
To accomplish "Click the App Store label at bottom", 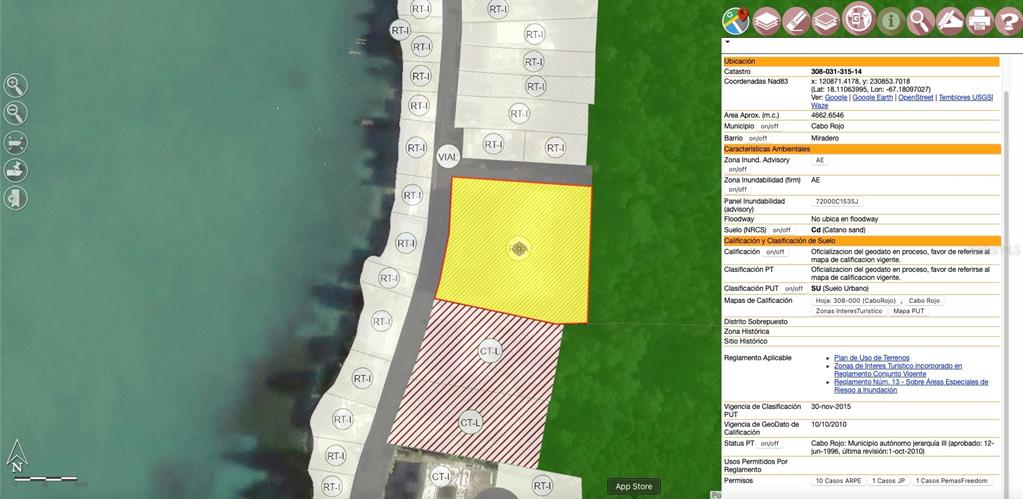I will pyautogui.click(x=633, y=487).
